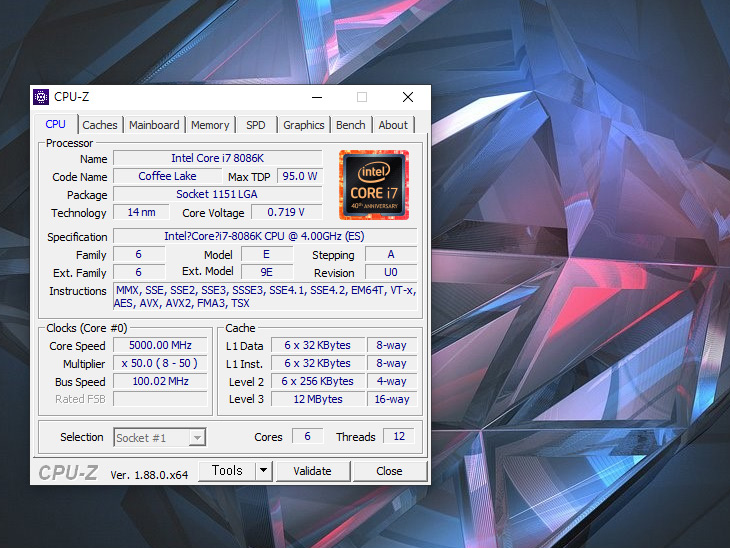
Task: Close CPU-Z with the title bar X
Action: pyautogui.click(x=408, y=97)
